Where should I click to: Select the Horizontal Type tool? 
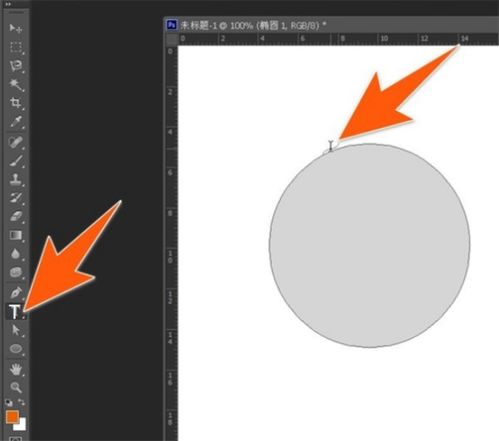(15, 312)
